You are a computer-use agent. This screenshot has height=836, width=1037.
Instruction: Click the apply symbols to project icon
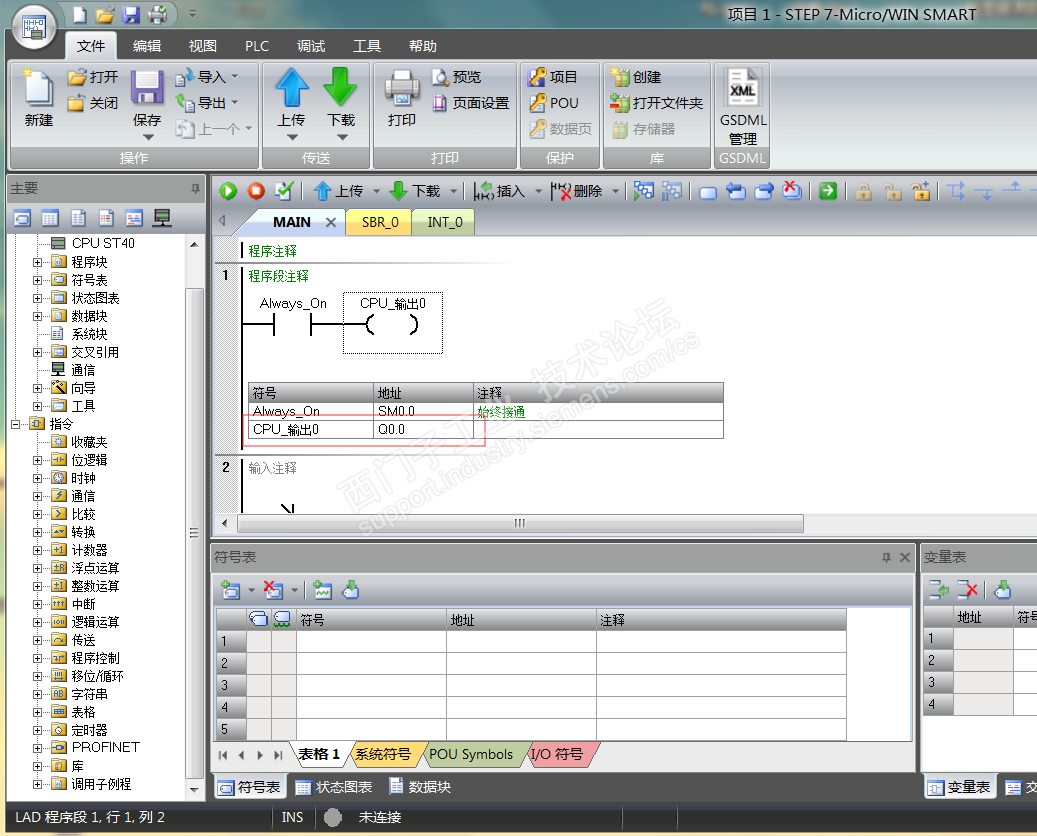pyautogui.click(x=351, y=590)
